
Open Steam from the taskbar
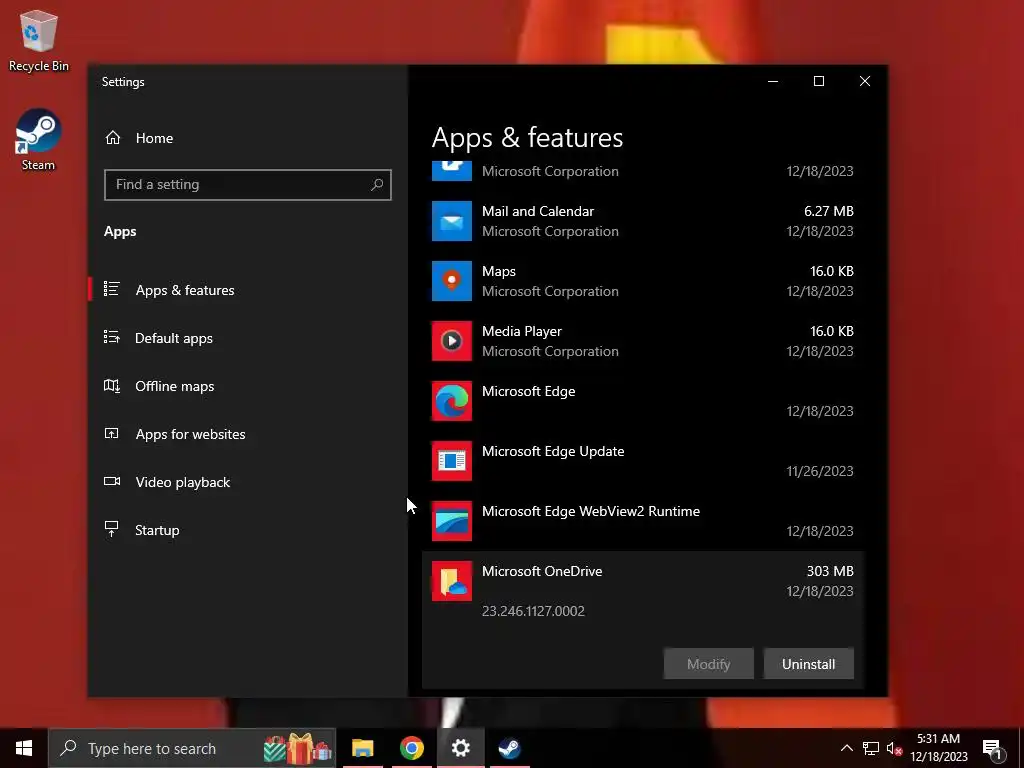click(509, 748)
